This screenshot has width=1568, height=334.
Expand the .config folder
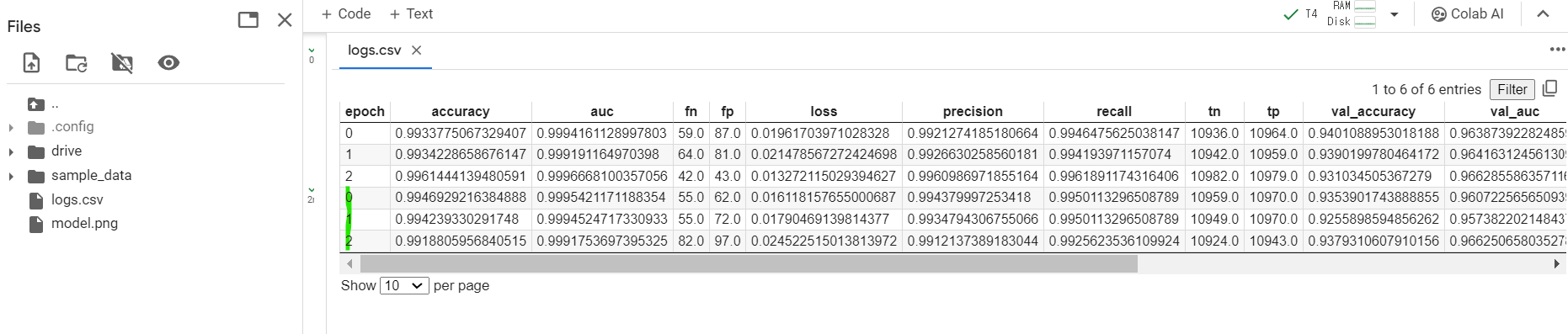point(11,128)
